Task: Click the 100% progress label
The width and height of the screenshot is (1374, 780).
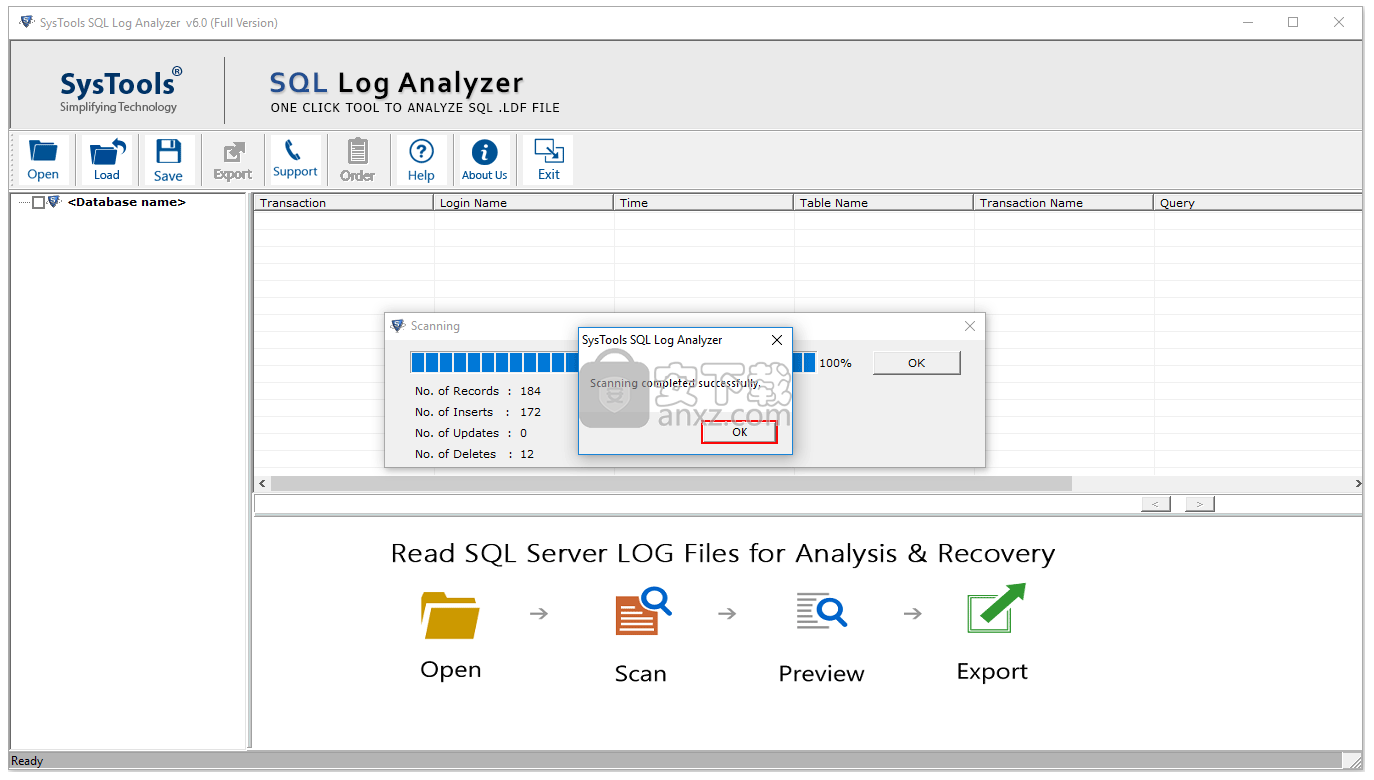Action: coord(835,363)
